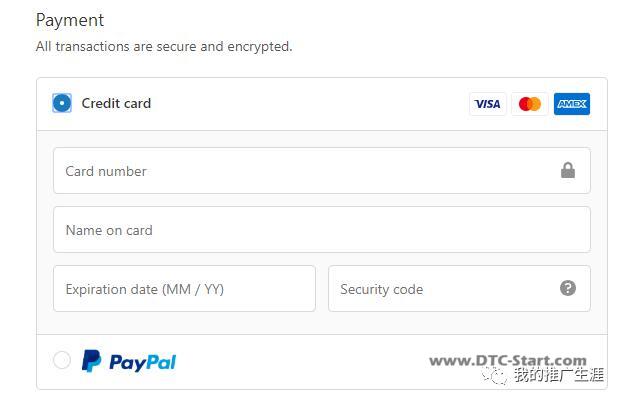The image size is (623, 402).
Task: Focus the Expiration date (MM / YY) field
Action: 184,289
